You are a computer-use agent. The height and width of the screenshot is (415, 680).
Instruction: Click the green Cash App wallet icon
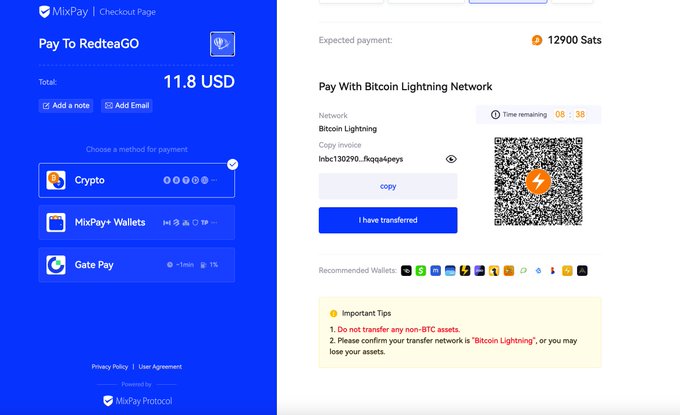point(421,271)
